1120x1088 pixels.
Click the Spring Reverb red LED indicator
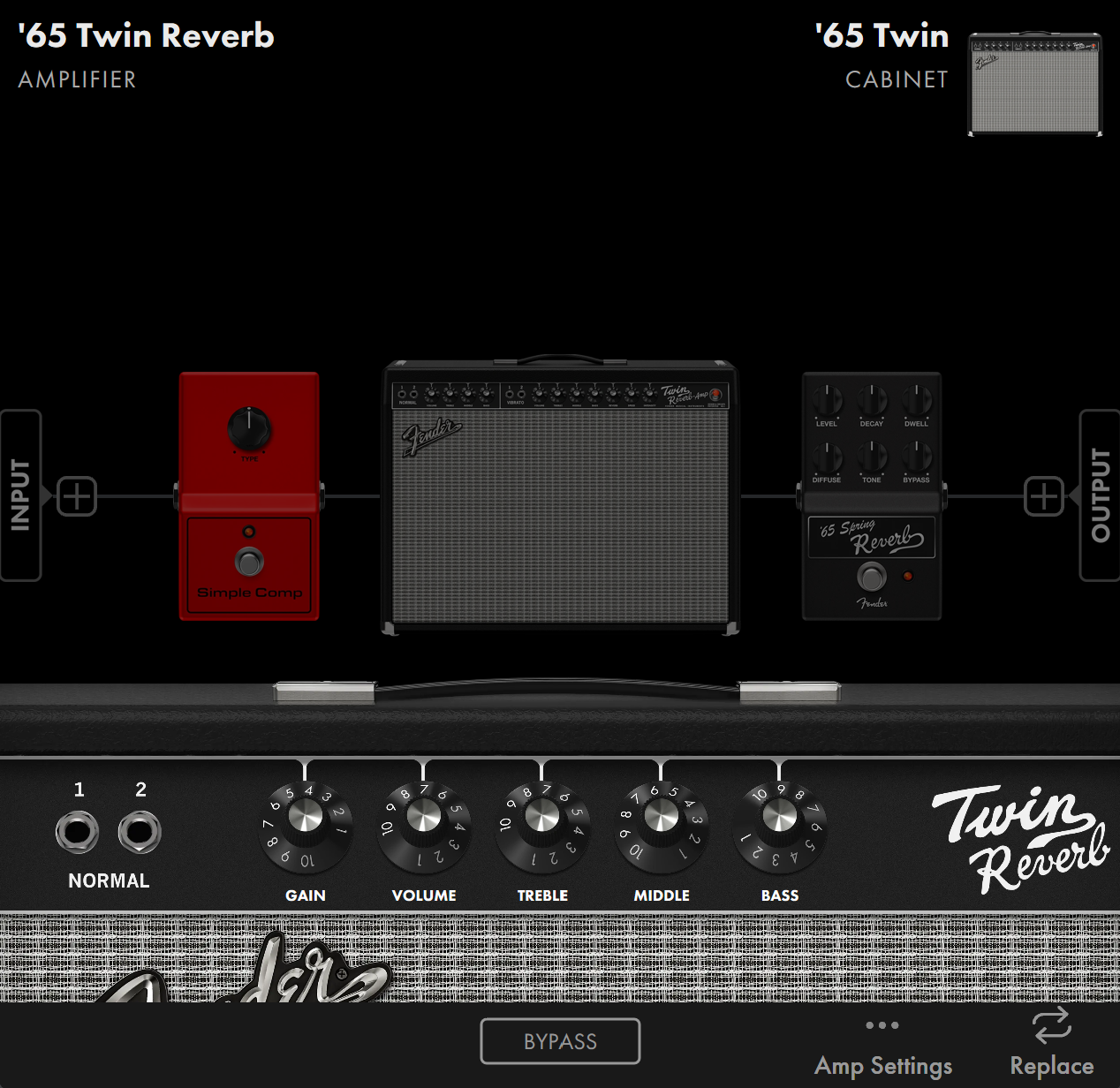click(907, 576)
